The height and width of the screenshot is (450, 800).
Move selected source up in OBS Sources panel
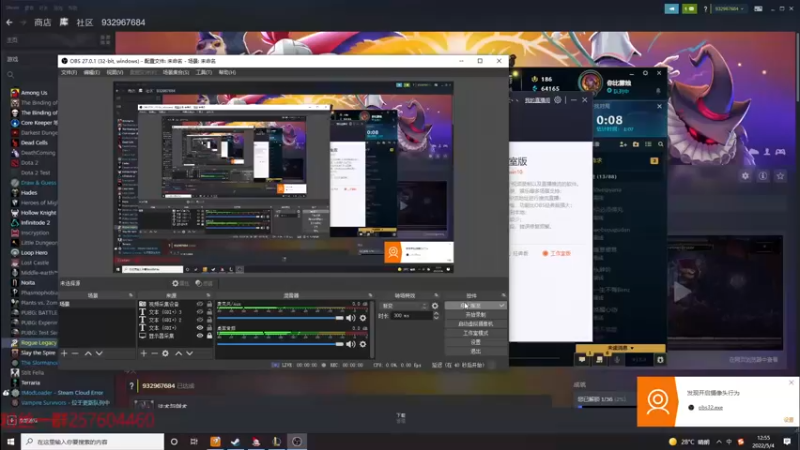coord(179,353)
